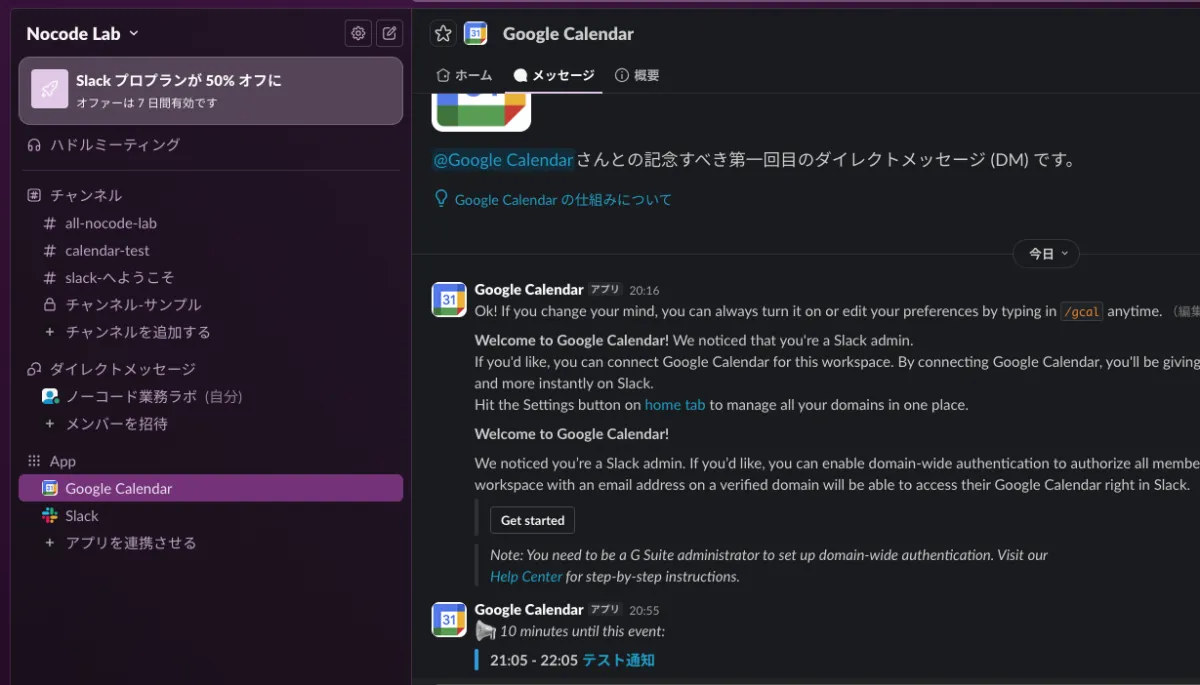The image size is (1200, 685).
Task: Switch to the ホーム tab
Action: tap(465, 75)
